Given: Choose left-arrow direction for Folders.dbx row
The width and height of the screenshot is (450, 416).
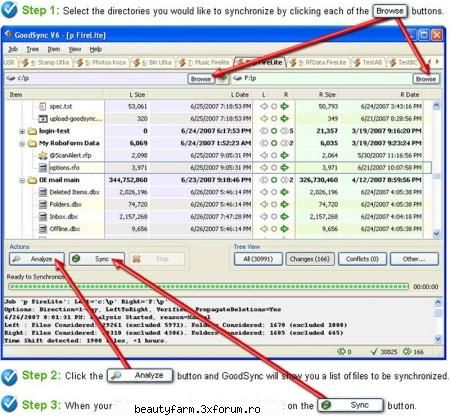Looking at the screenshot, I should pos(264,204).
